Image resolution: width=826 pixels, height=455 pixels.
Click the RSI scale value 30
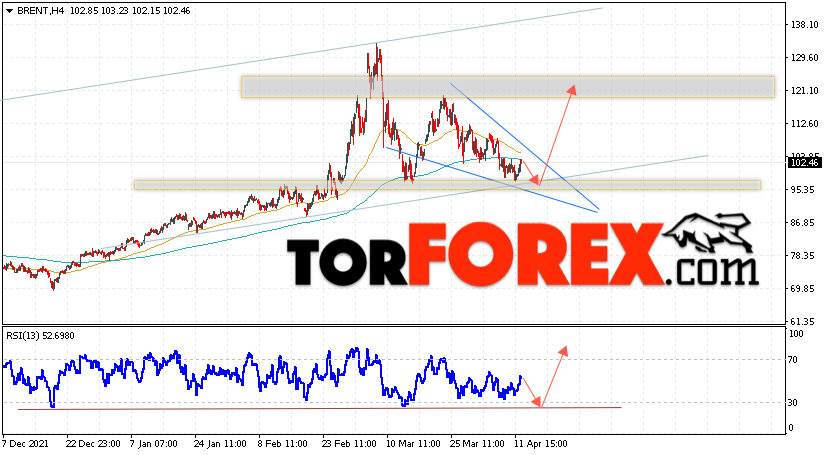[x=793, y=403]
